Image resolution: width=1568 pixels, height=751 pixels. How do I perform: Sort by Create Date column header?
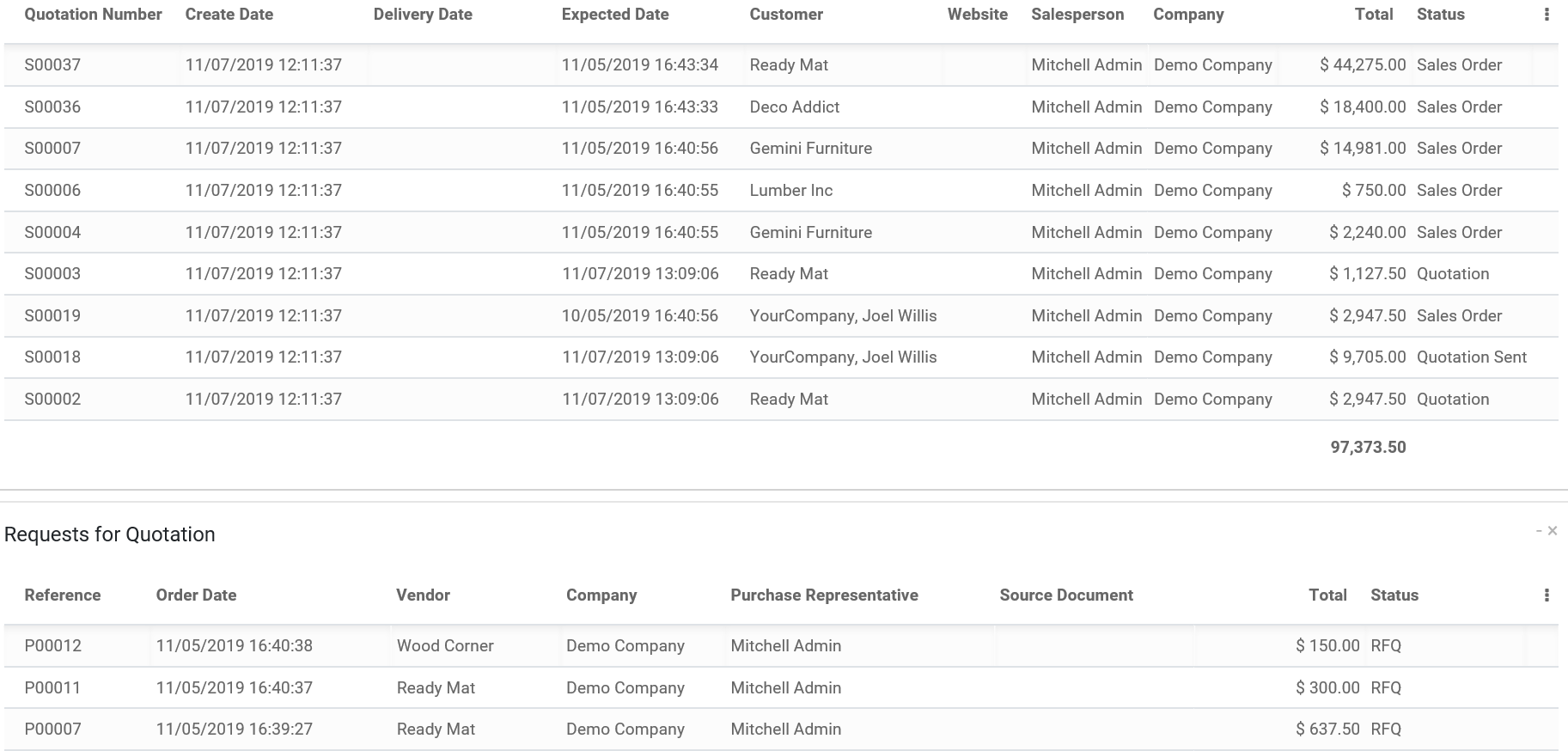[x=229, y=15]
